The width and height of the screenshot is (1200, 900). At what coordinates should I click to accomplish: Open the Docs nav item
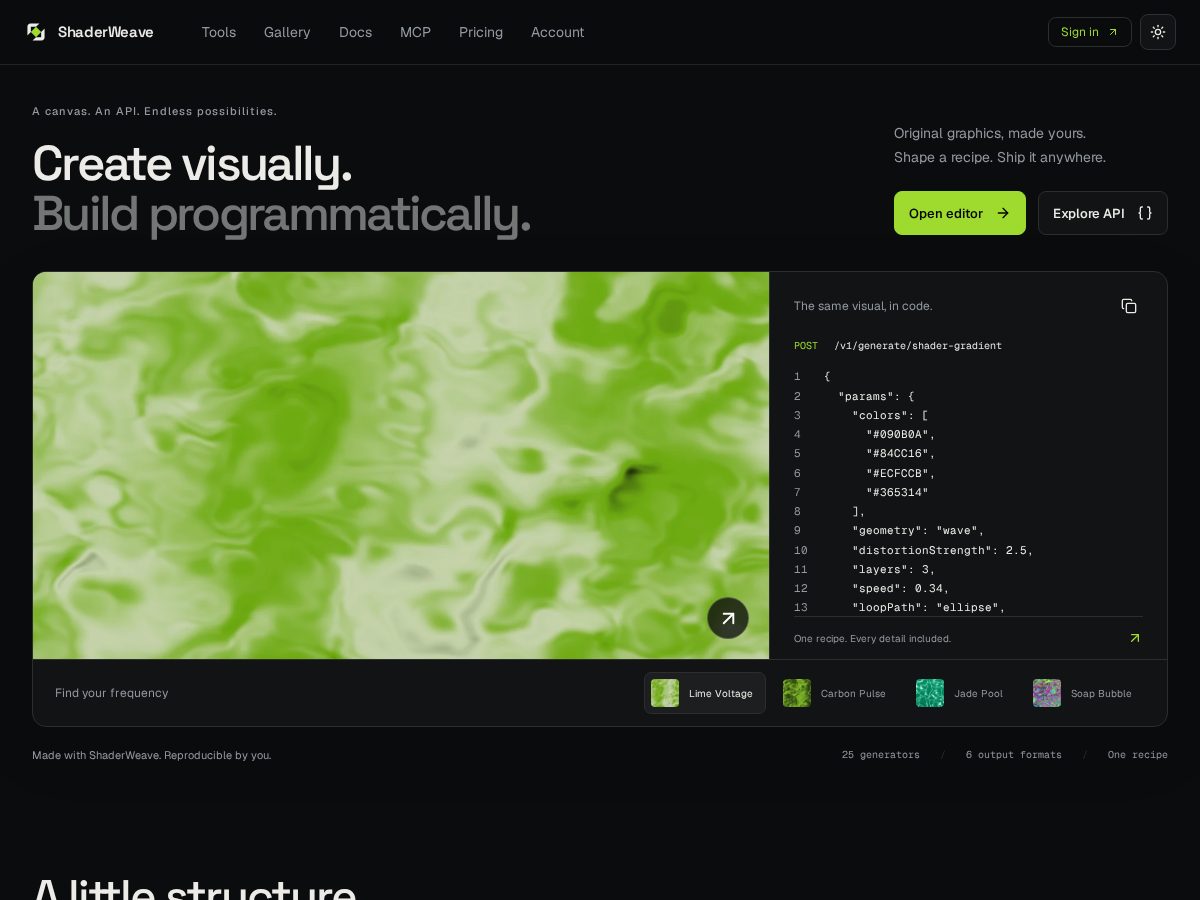(x=355, y=32)
